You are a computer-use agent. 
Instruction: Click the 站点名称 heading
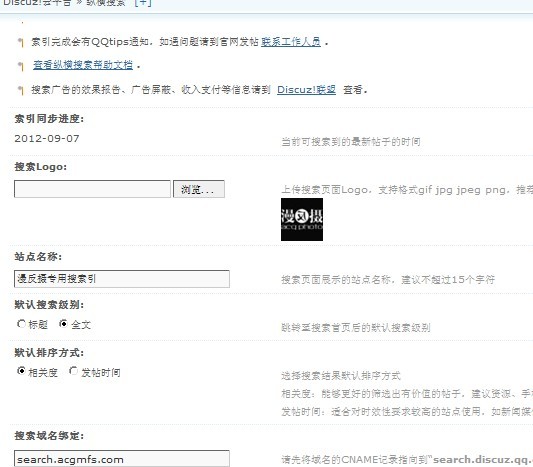click(38, 257)
